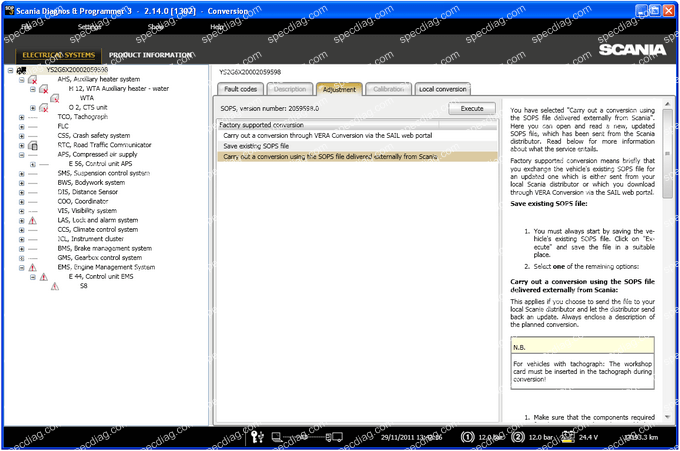Image resolution: width=680 pixels, height=451 pixels.
Task: Click the computer icon in the status bar connection
Action: click(x=277, y=437)
